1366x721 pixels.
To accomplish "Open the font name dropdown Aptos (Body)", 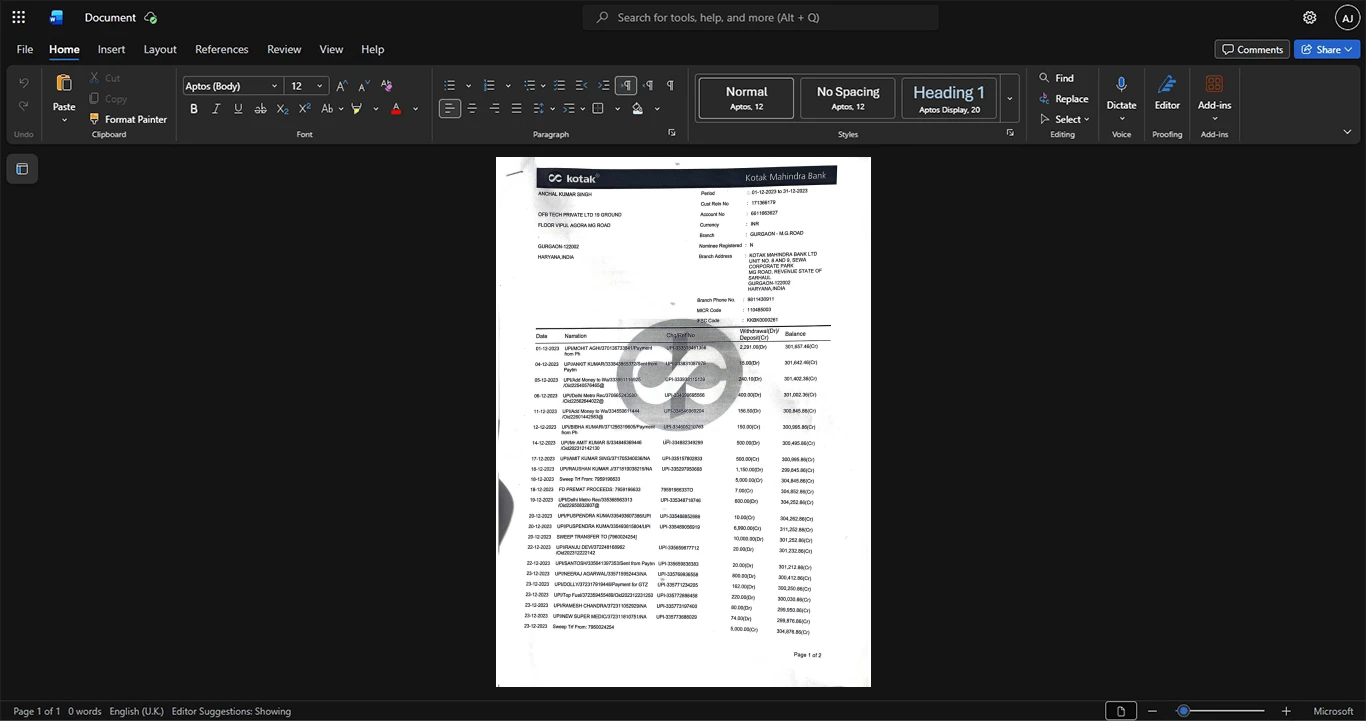I will [231, 86].
